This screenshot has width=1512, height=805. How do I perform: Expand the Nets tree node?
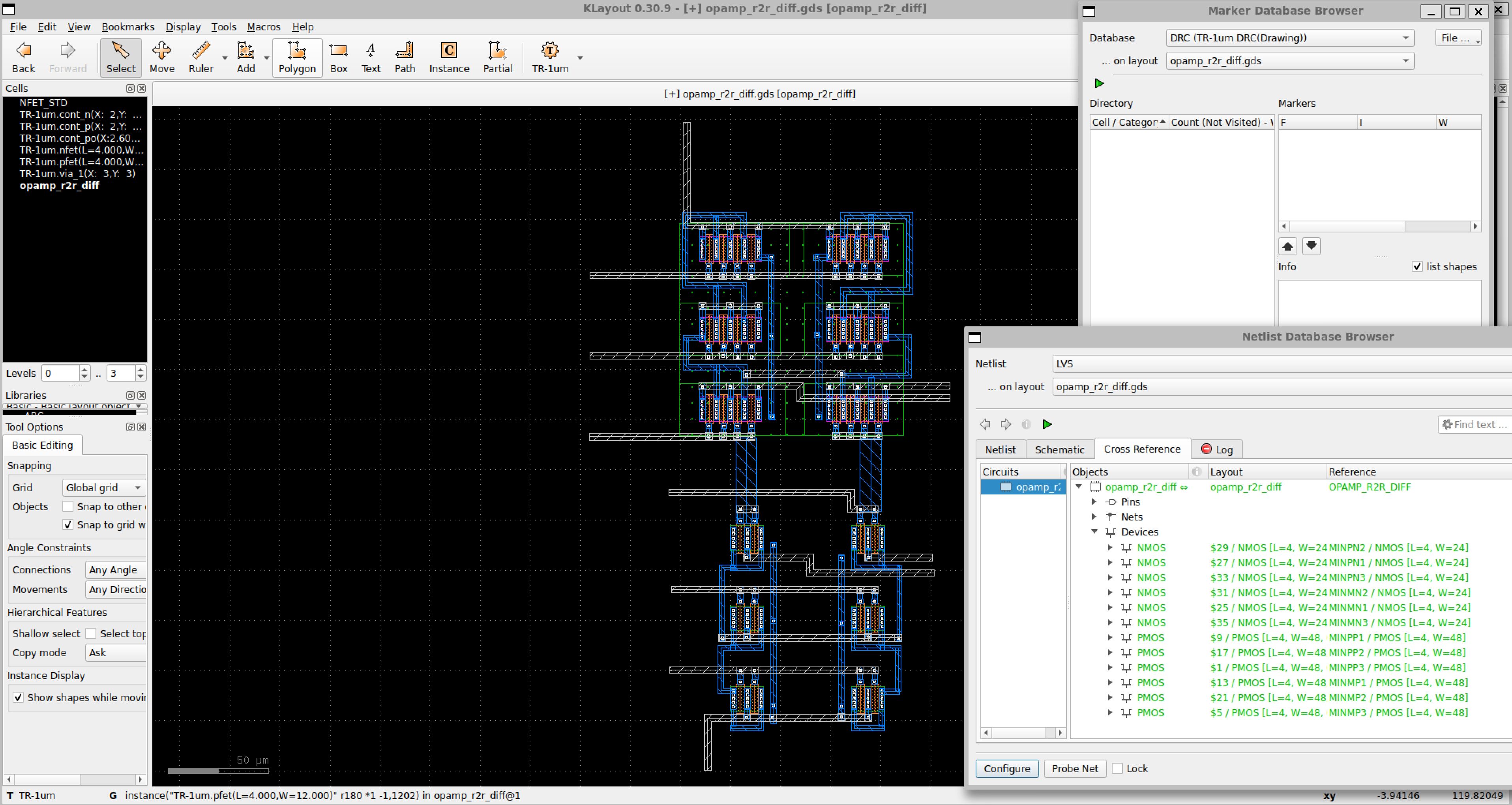pyautogui.click(x=1094, y=517)
